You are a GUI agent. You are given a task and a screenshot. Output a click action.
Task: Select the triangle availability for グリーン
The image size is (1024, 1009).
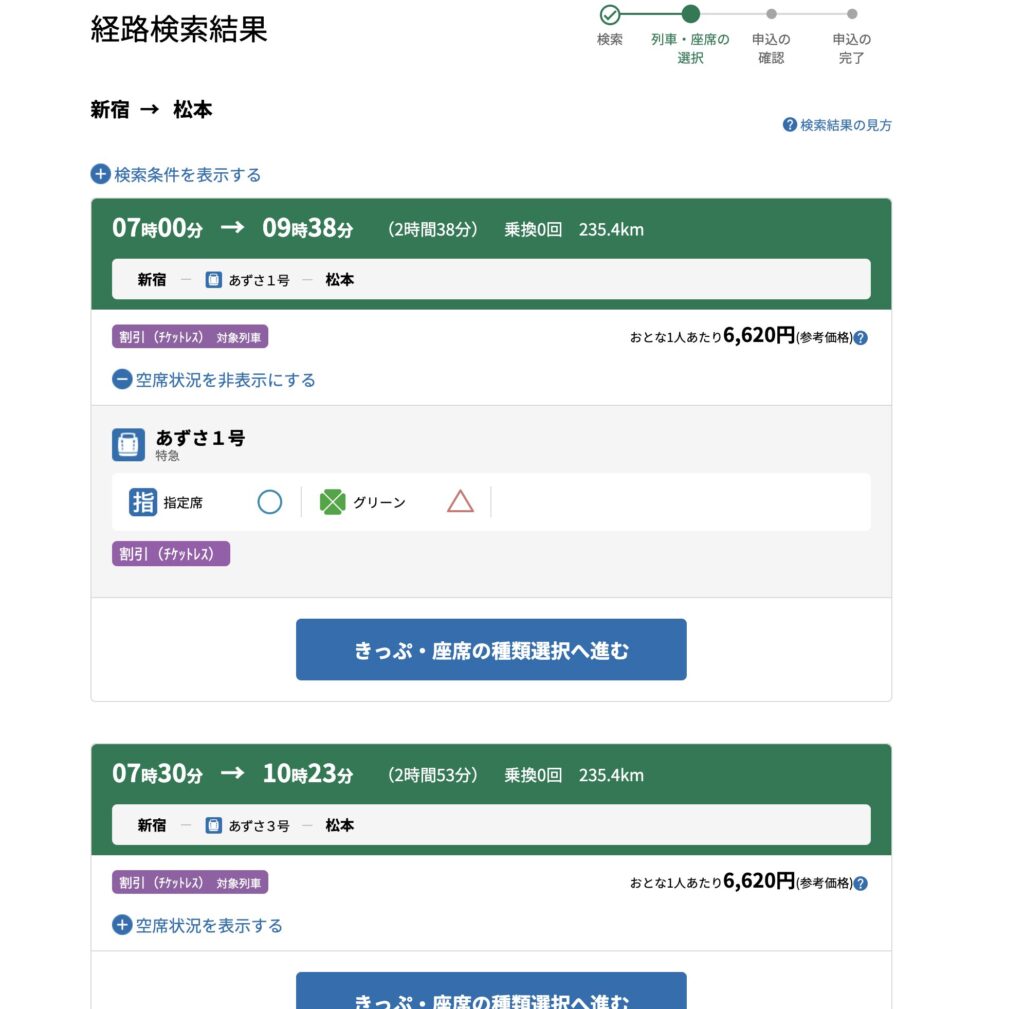pyautogui.click(x=460, y=502)
